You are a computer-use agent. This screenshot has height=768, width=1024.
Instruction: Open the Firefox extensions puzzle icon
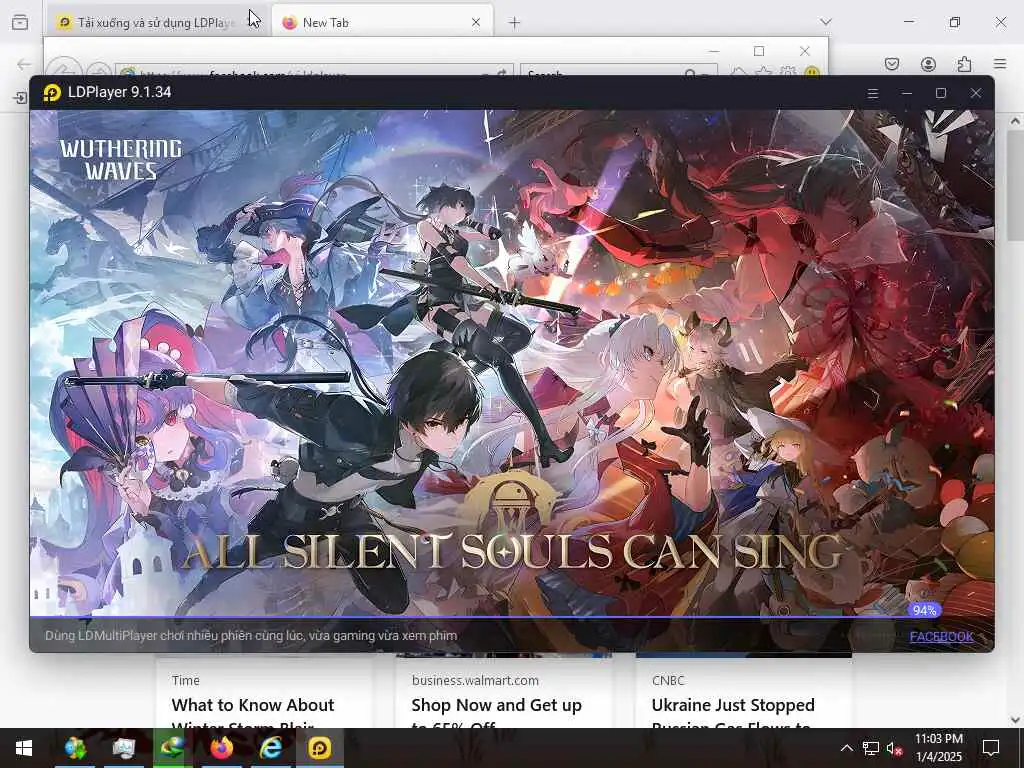[964, 64]
